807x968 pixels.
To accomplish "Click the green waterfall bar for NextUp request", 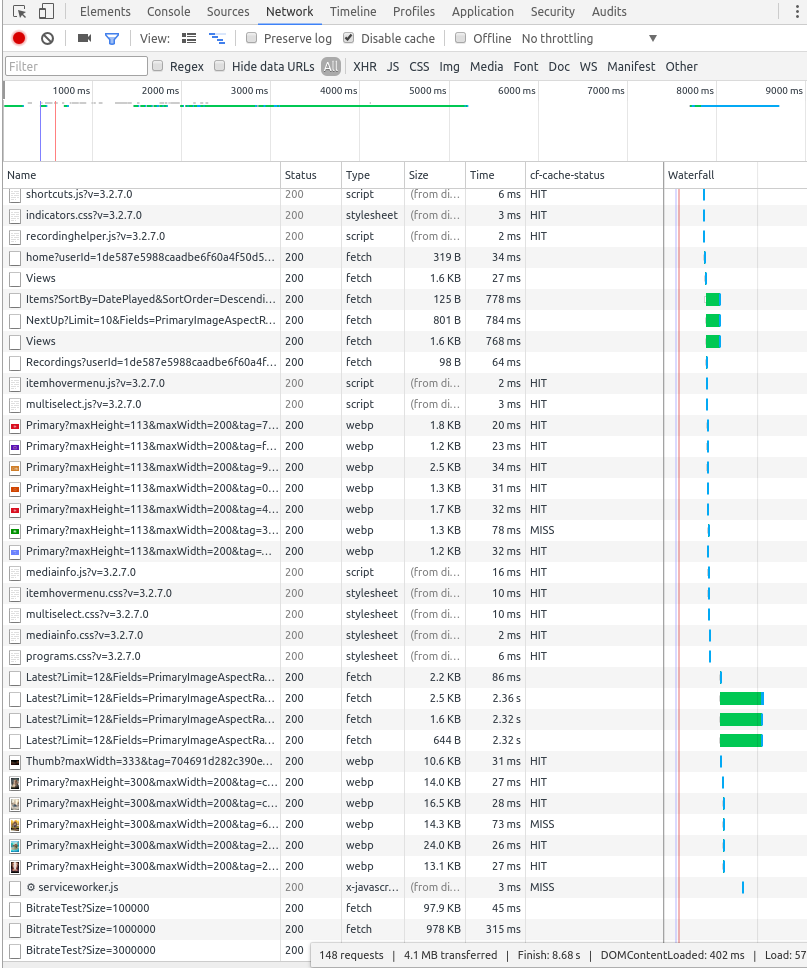I will [713, 320].
